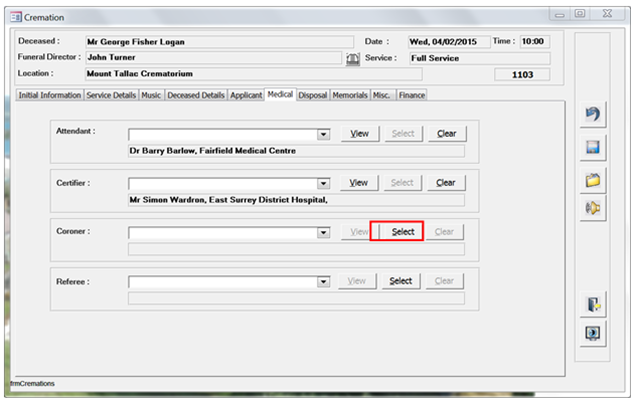Click the Mount Tallac Crematorium location field
This screenshot has height=398, width=631.
[254, 74]
